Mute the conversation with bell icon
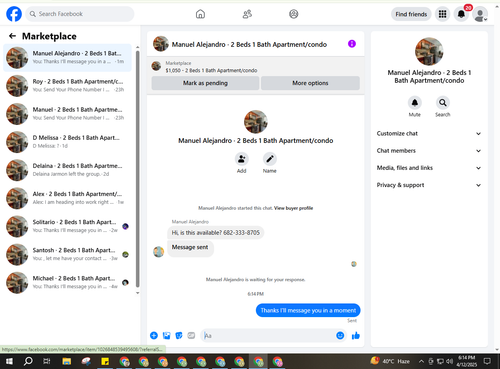The width and height of the screenshot is (500, 369). click(415, 103)
